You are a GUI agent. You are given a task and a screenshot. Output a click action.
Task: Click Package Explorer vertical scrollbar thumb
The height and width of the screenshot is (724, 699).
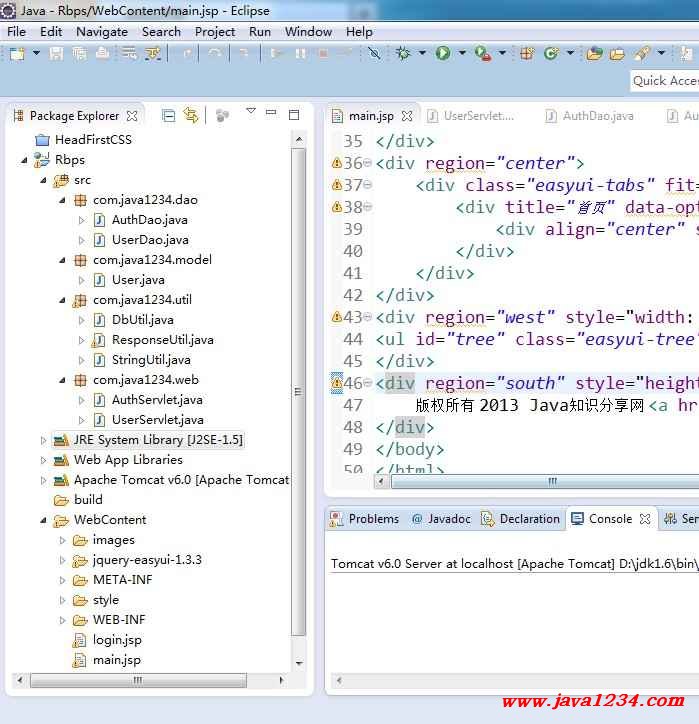coord(299,392)
